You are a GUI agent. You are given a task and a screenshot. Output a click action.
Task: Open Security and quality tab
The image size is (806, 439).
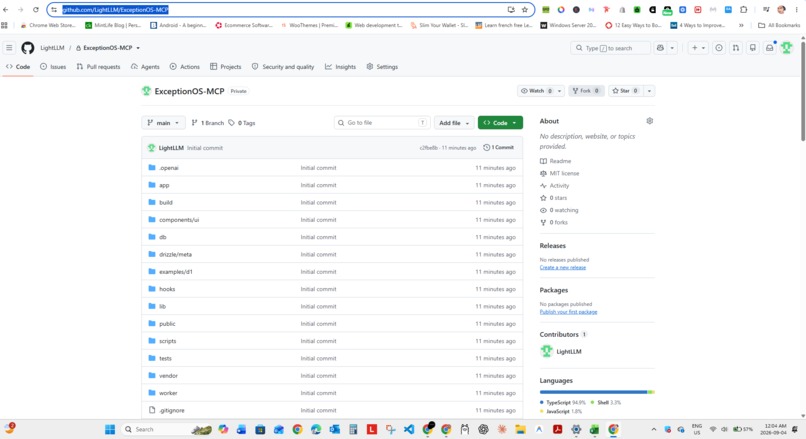283,67
